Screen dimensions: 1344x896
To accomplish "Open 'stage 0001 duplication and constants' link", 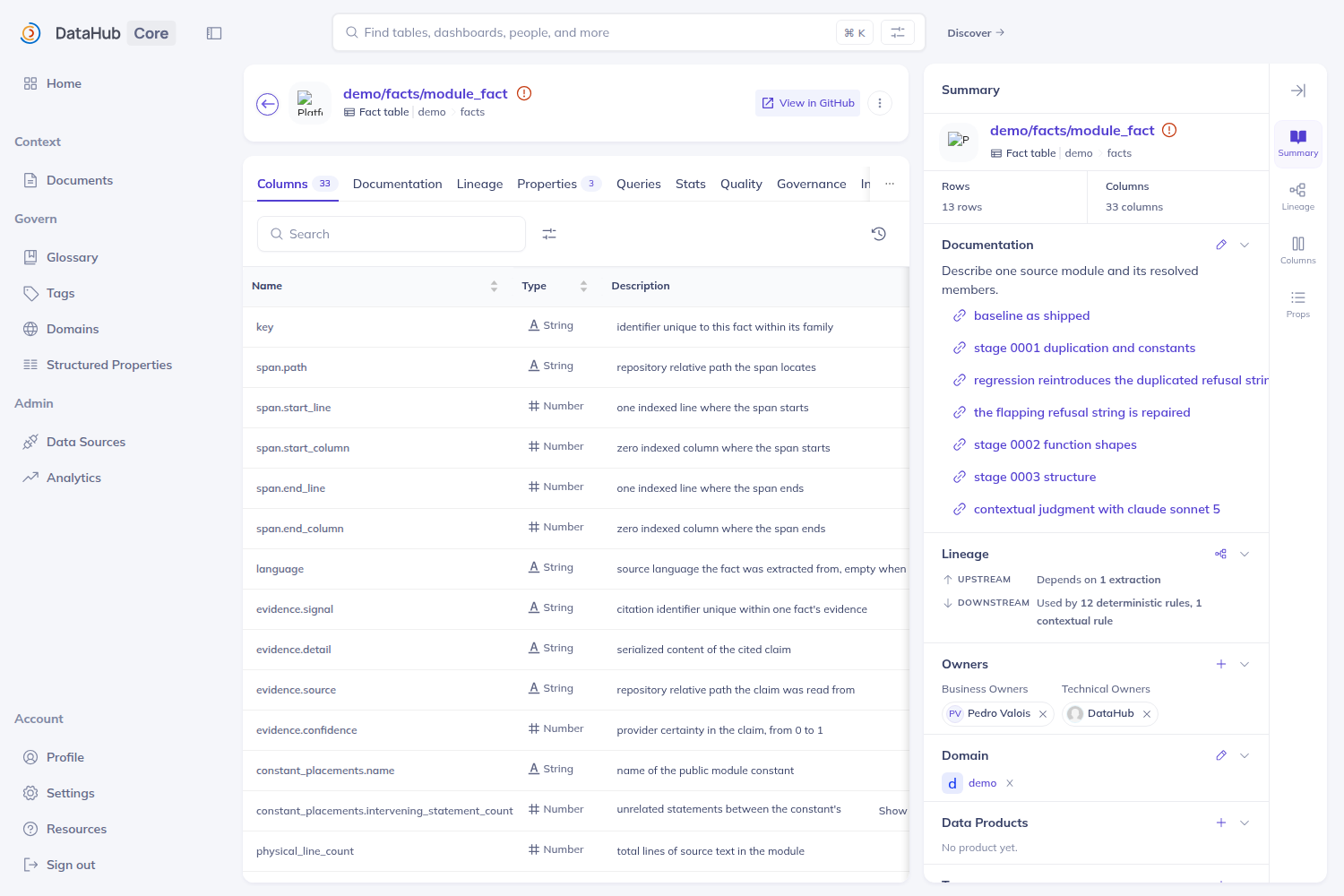I will [1085, 348].
